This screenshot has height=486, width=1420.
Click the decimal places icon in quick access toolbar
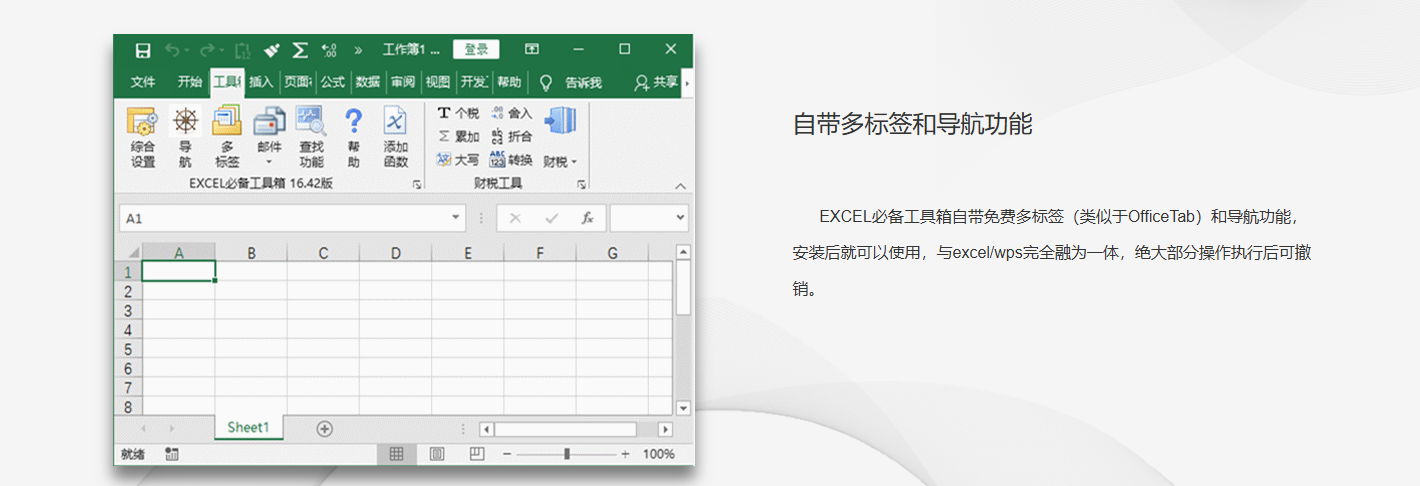click(328, 50)
